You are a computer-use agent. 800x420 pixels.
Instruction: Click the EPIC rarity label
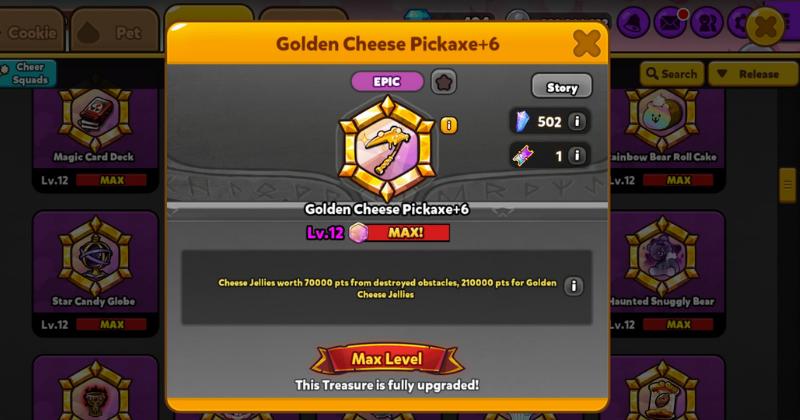coord(387,82)
